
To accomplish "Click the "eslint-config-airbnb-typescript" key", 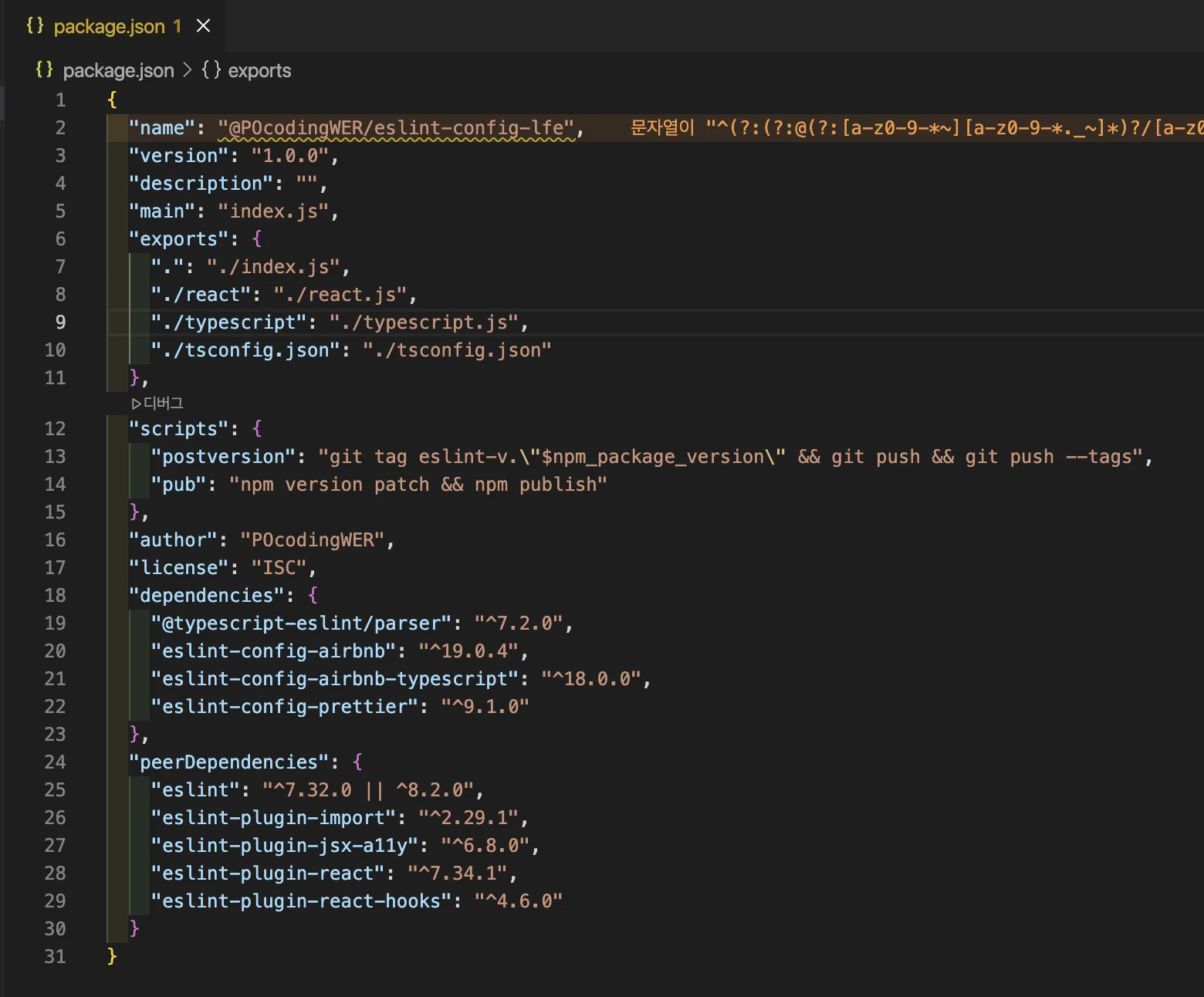I will (336, 678).
